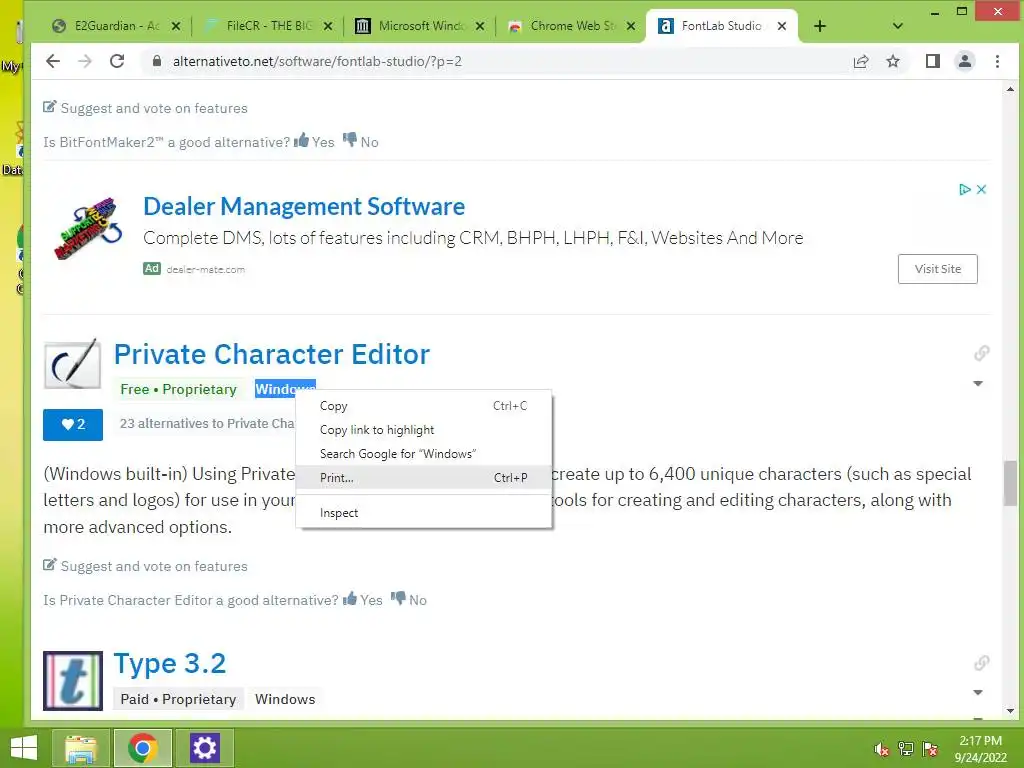Reload the current page
This screenshot has width=1024, height=768.
(x=117, y=61)
